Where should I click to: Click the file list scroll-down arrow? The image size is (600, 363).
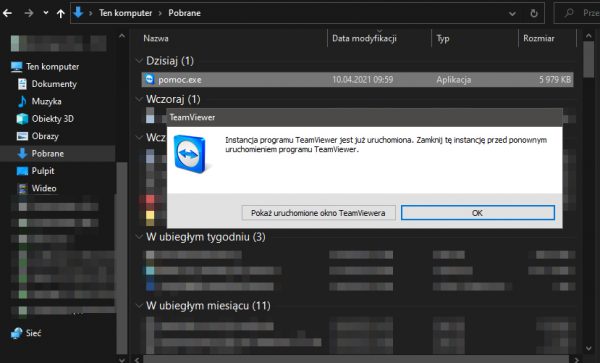(x=589, y=348)
